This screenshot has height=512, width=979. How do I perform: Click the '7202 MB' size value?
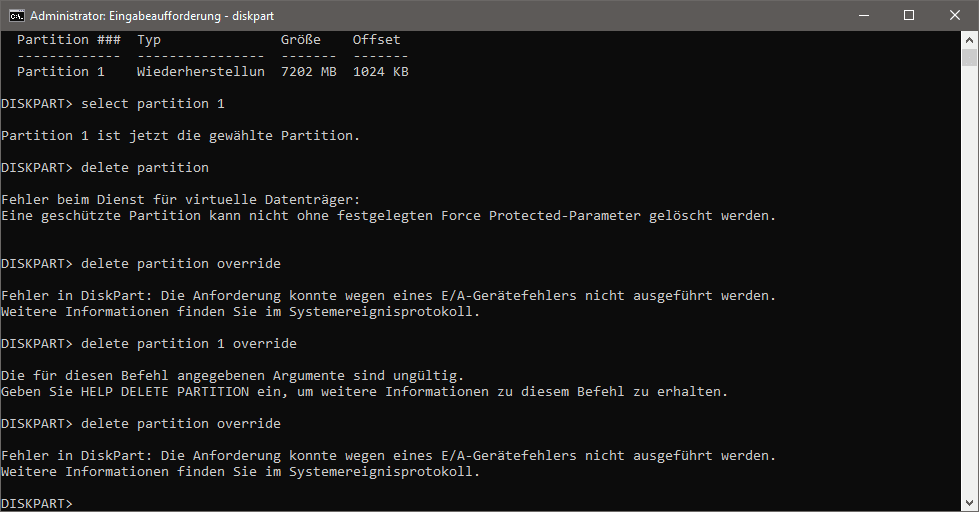[308, 72]
